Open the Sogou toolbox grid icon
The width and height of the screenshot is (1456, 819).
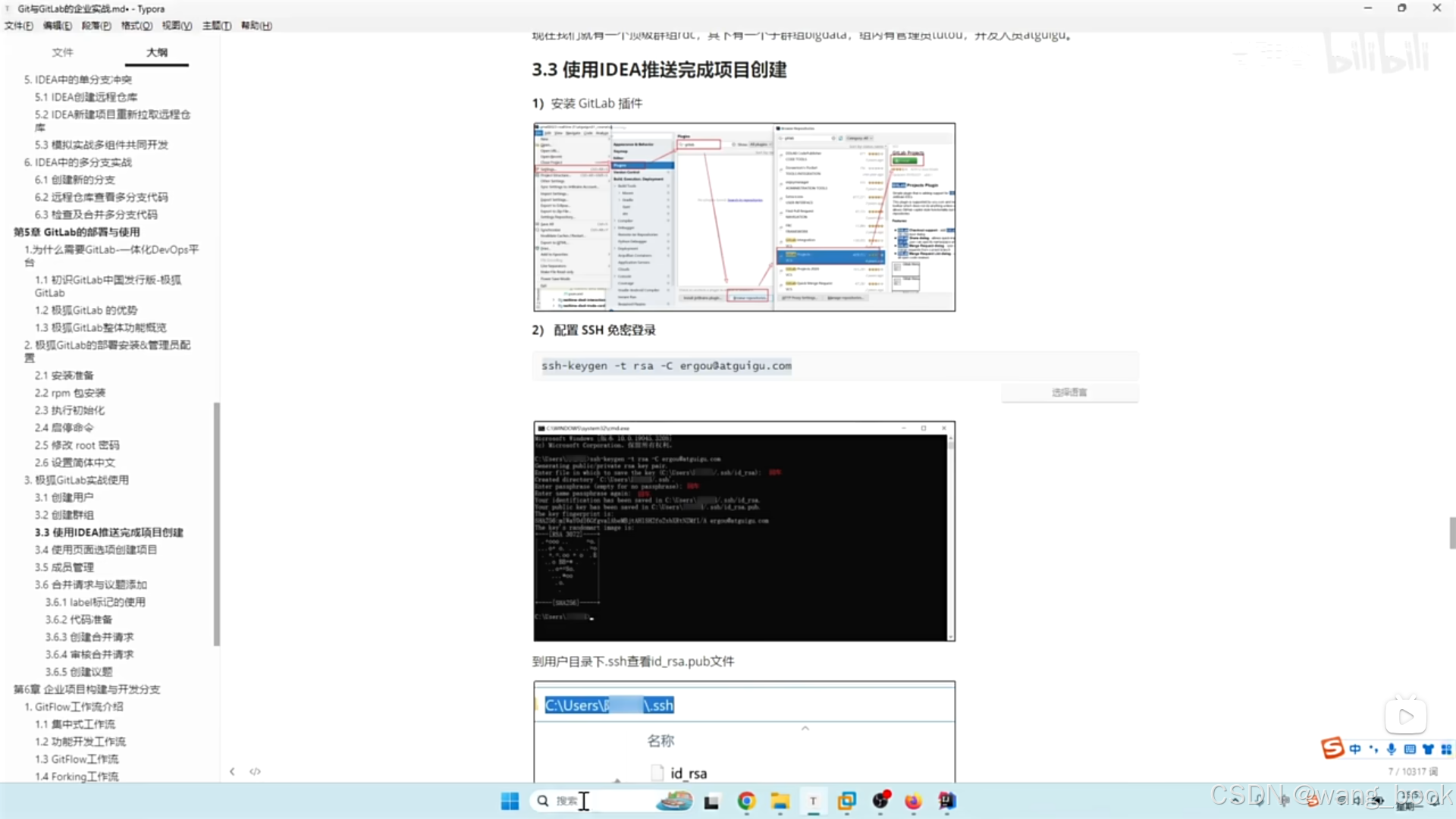pos(1446,749)
